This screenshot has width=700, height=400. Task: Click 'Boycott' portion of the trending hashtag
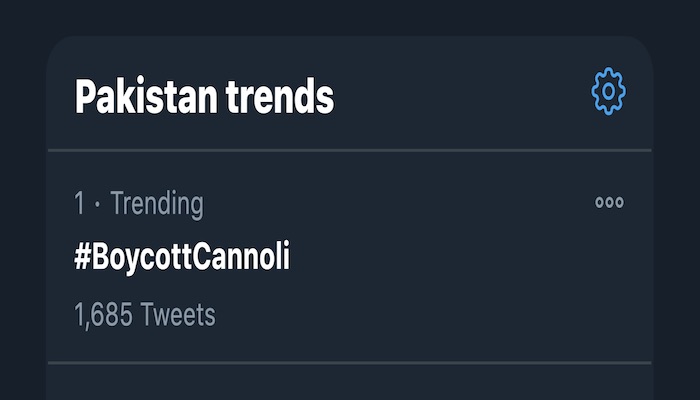[142, 258]
